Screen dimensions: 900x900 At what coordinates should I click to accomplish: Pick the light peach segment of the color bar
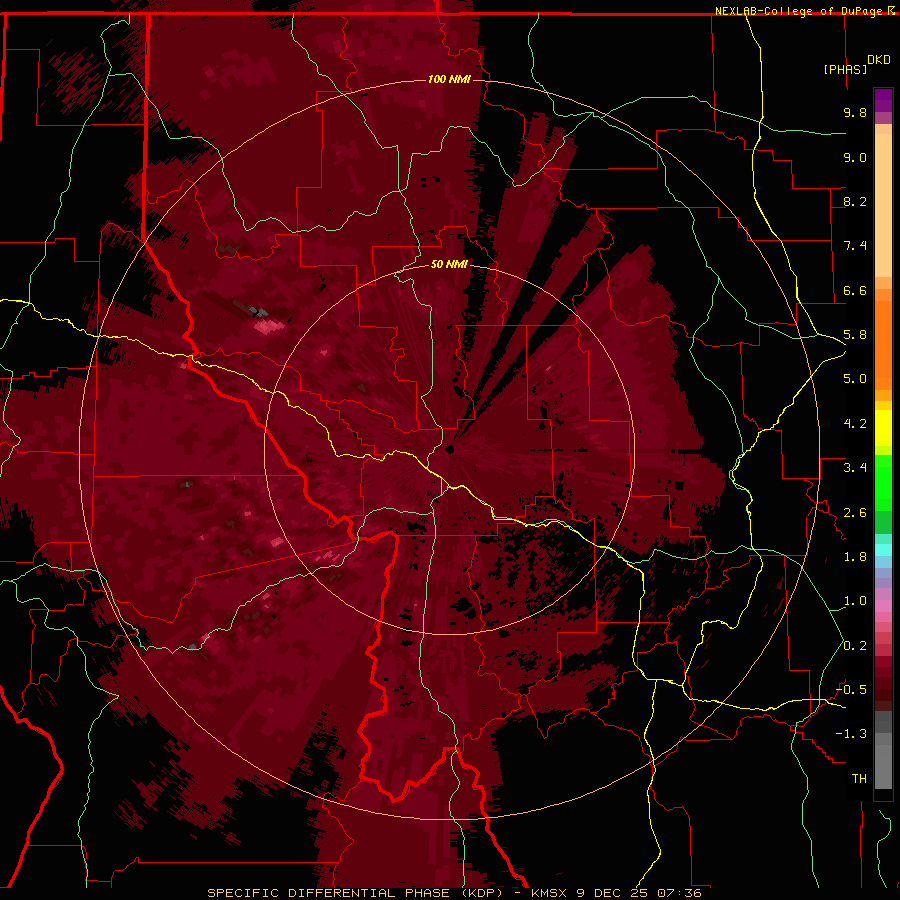pyautogui.click(x=883, y=205)
